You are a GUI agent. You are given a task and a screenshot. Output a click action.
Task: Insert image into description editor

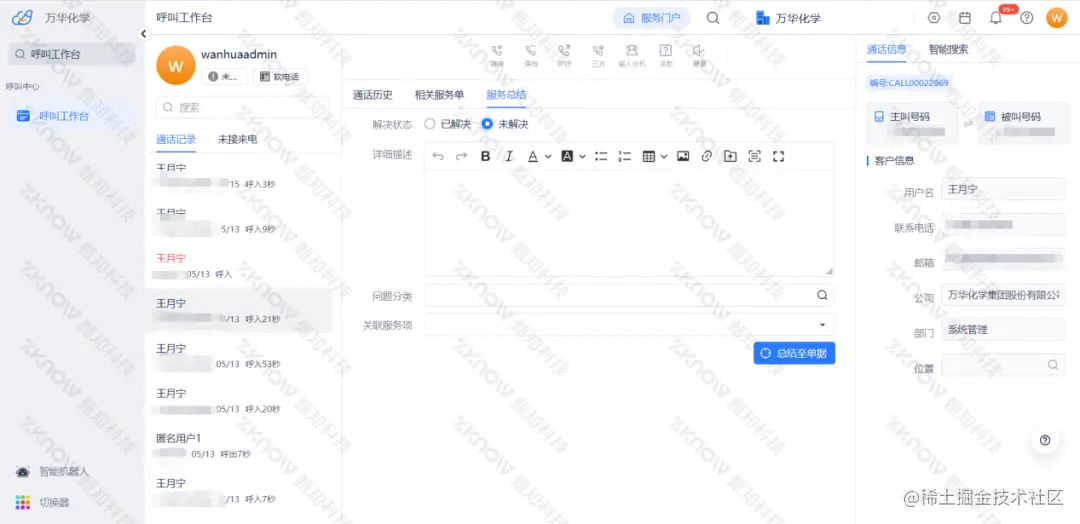683,156
